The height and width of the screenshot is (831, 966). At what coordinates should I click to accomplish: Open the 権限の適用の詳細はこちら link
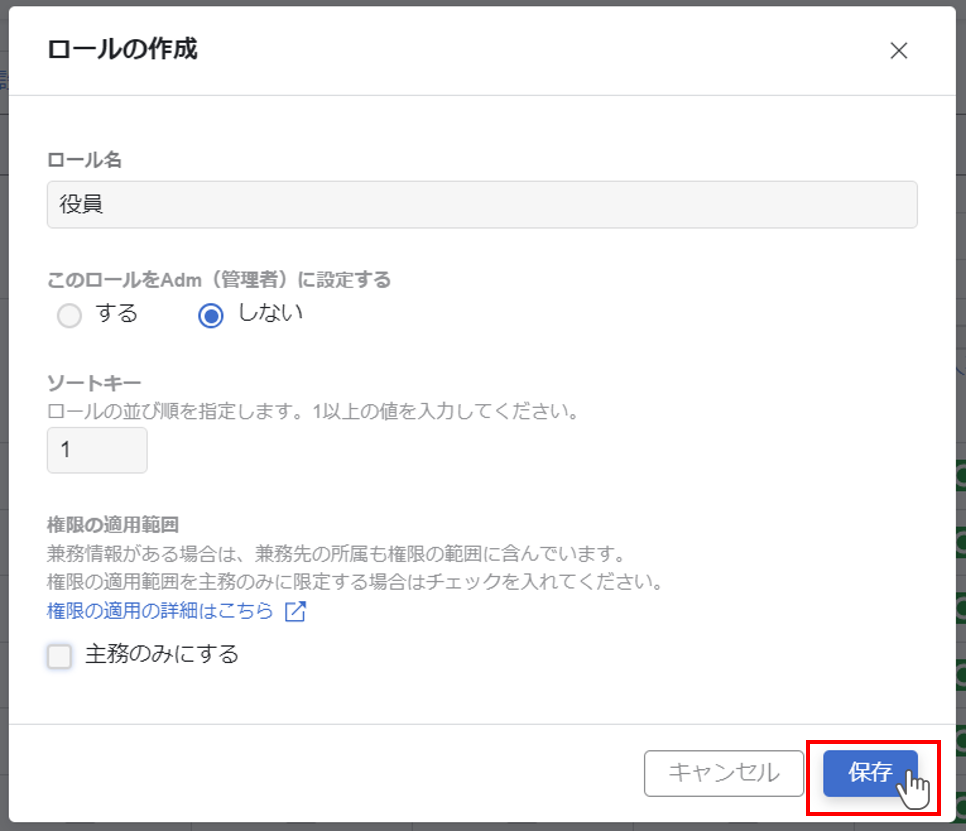(x=160, y=610)
